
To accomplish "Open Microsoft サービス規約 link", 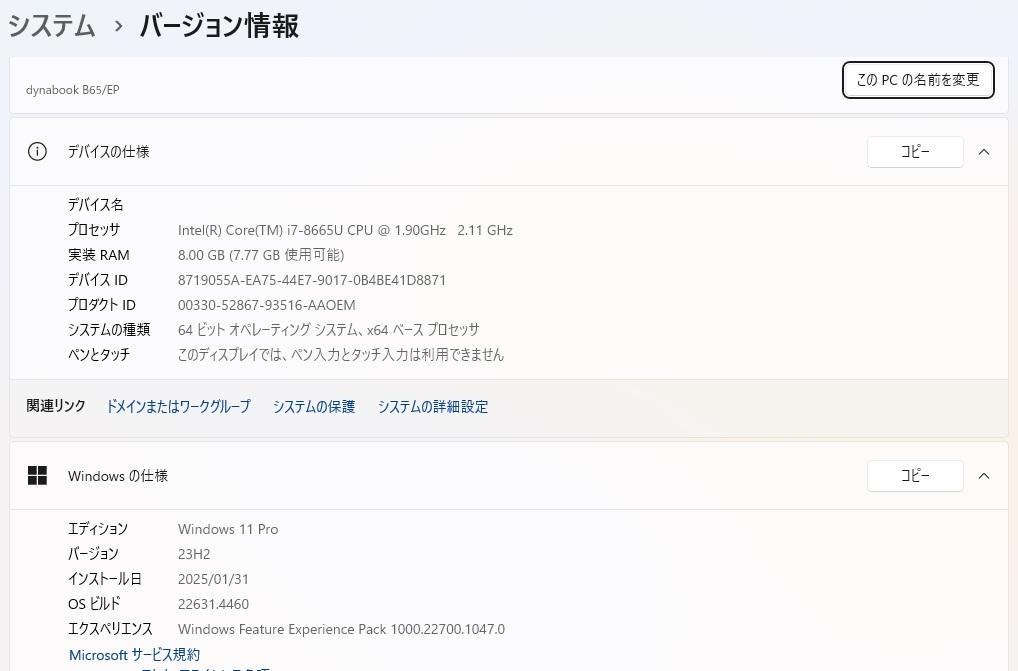I will 134,654.
